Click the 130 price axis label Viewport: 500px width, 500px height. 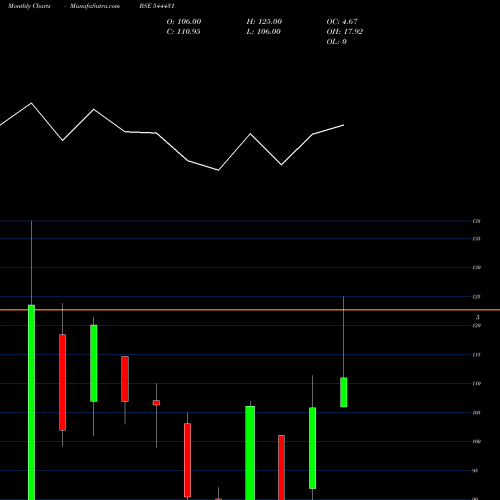(x=476, y=268)
